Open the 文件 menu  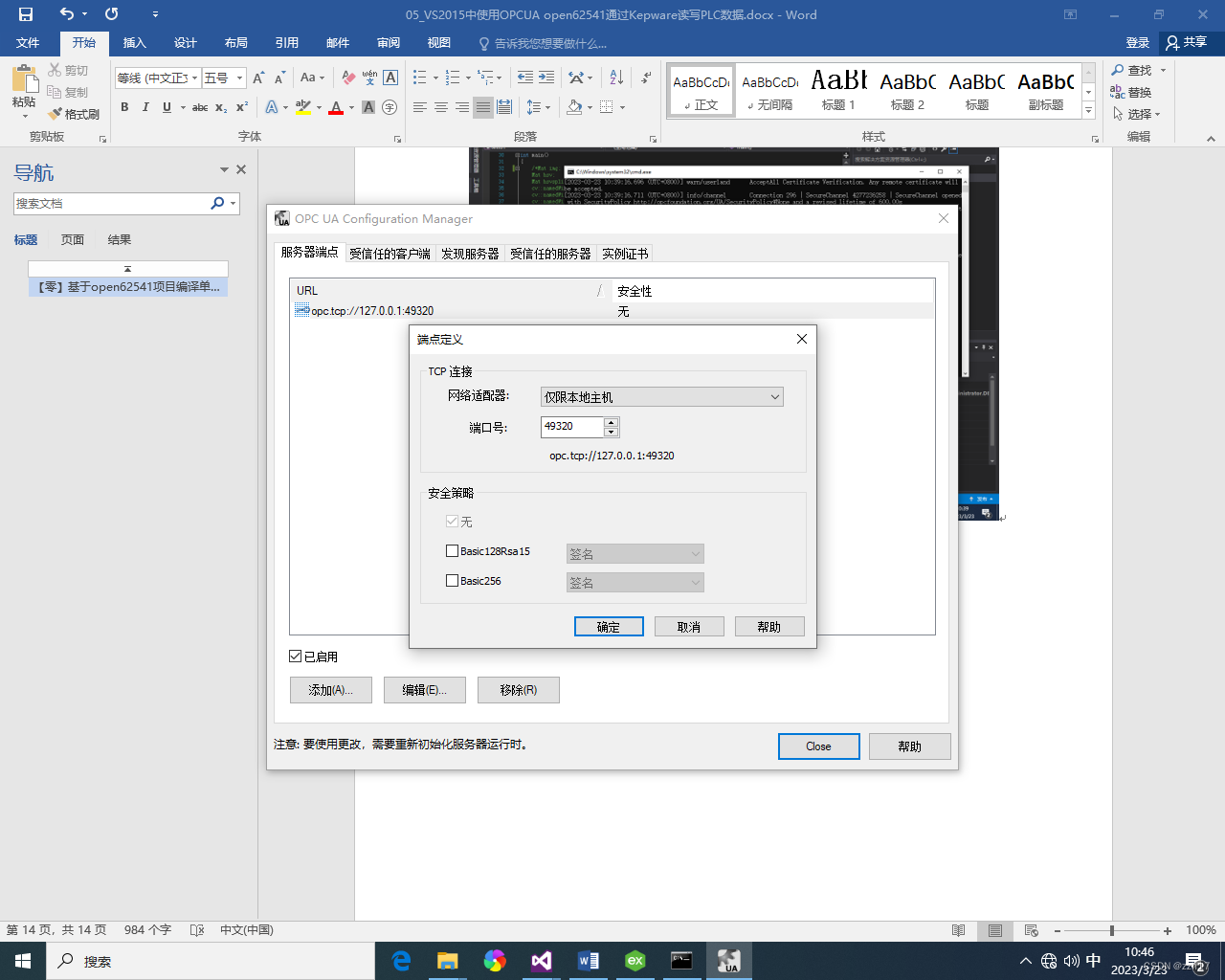click(28, 43)
